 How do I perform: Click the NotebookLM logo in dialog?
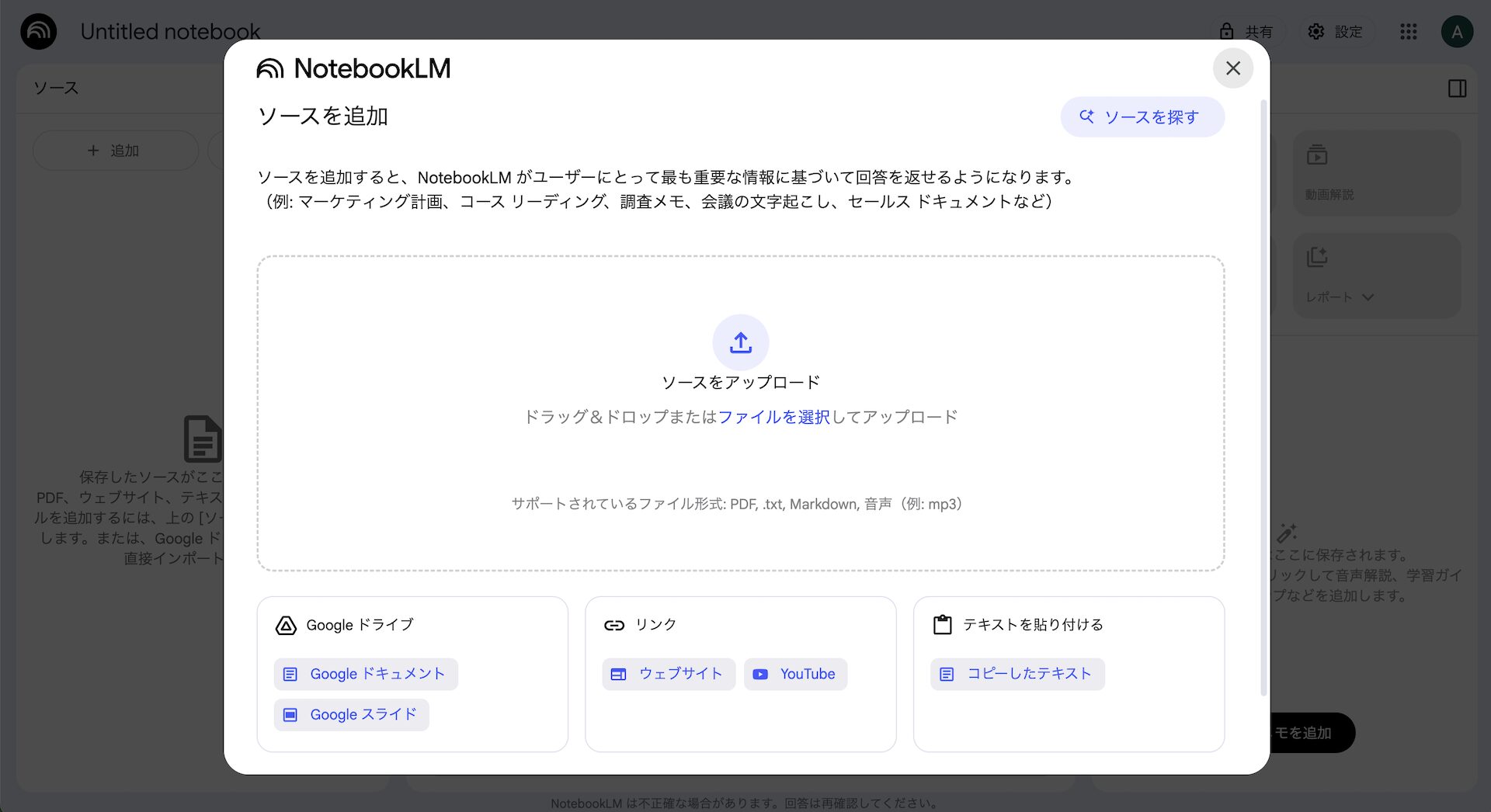point(353,68)
